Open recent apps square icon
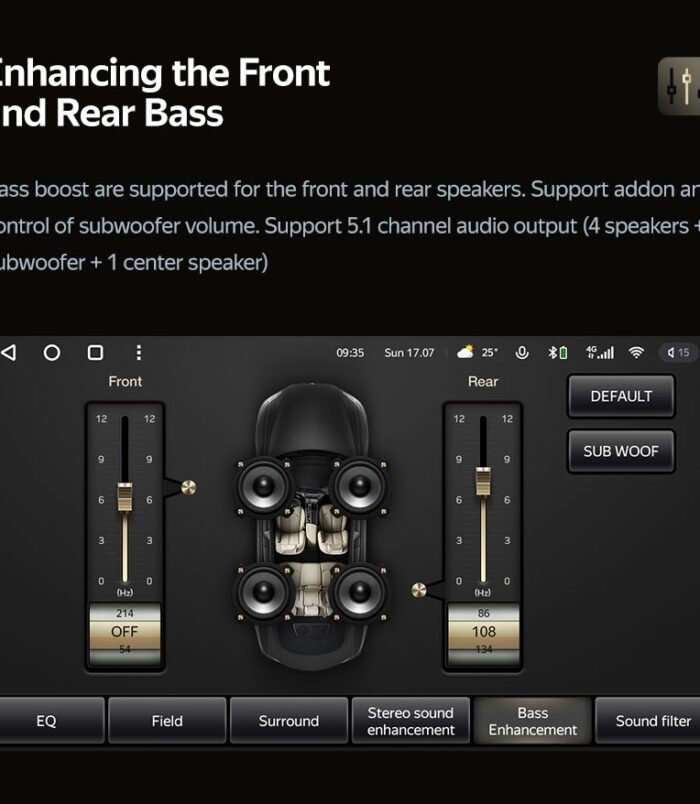Screen dimensions: 700x804 pyautogui.click(x=95, y=353)
